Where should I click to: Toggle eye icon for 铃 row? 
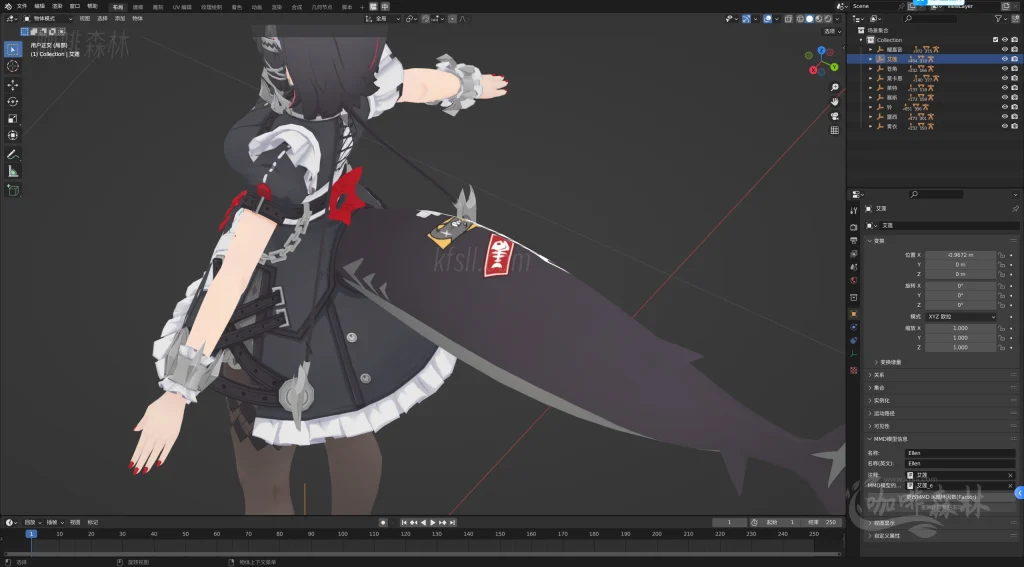(x=1004, y=107)
